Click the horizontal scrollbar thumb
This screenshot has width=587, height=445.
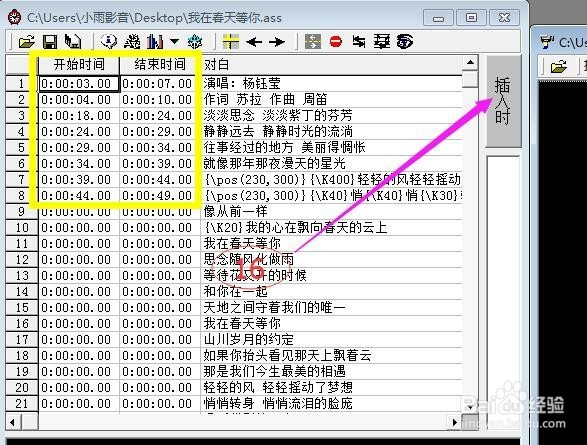pyautogui.click(x=30, y=423)
